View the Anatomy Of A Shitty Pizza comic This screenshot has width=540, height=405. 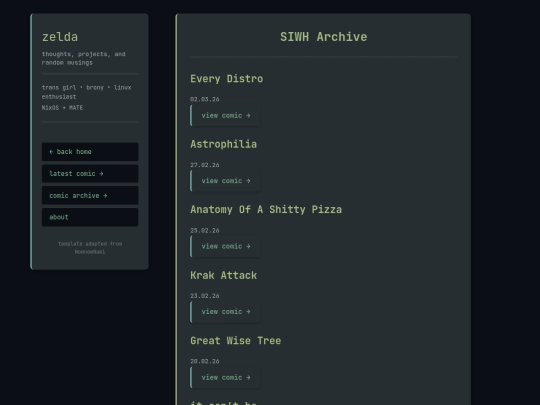pos(225,246)
